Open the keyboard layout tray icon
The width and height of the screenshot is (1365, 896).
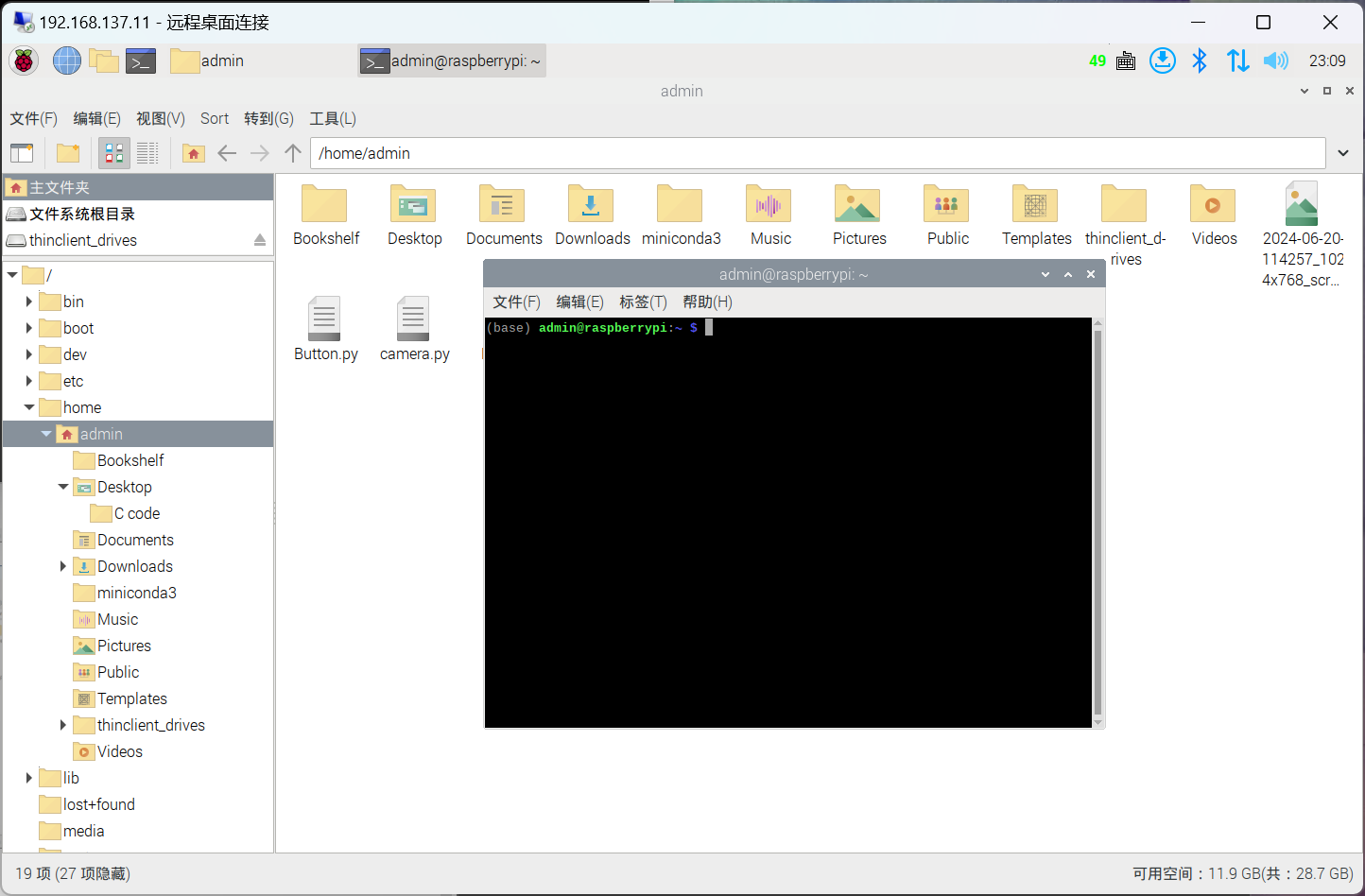tap(1126, 60)
